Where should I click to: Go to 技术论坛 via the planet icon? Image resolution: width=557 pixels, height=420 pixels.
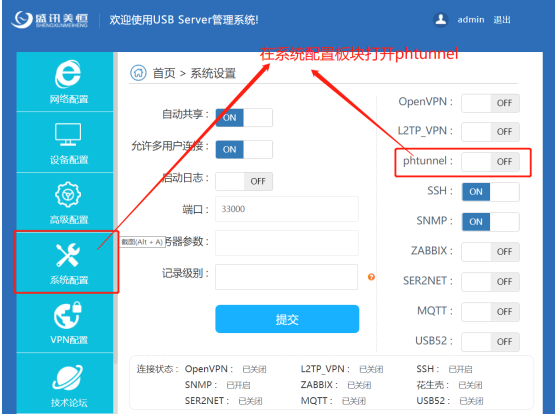coord(68,377)
